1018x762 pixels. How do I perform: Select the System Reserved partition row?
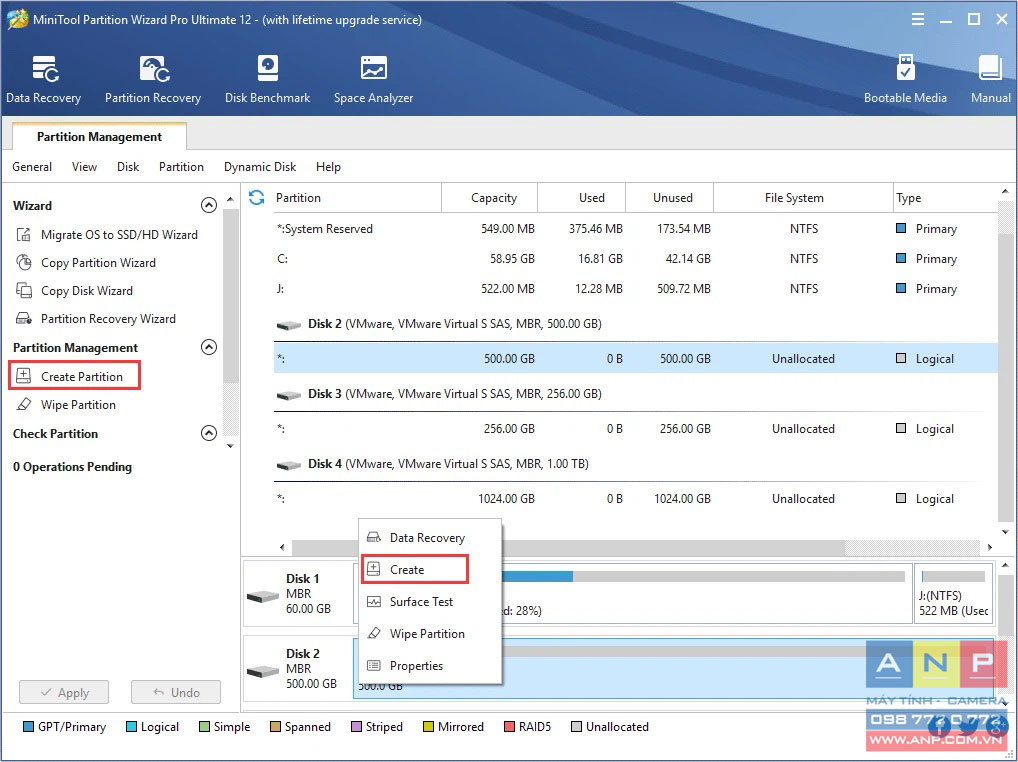pyautogui.click(x=635, y=228)
